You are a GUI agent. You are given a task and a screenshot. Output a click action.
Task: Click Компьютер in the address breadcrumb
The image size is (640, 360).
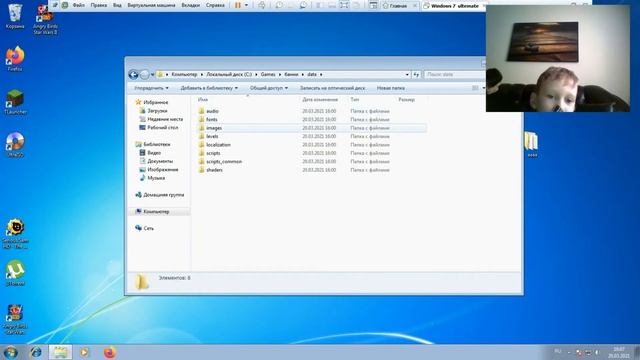[x=184, y=75]
